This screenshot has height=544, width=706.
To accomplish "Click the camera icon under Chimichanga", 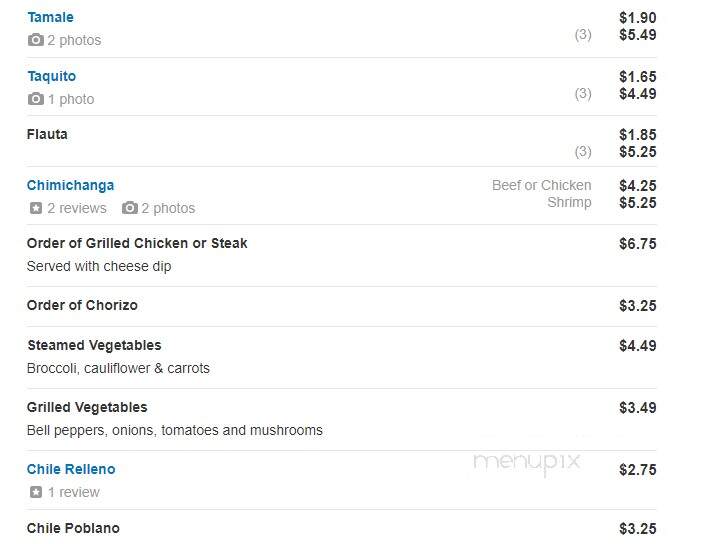I will pos(130,208).
